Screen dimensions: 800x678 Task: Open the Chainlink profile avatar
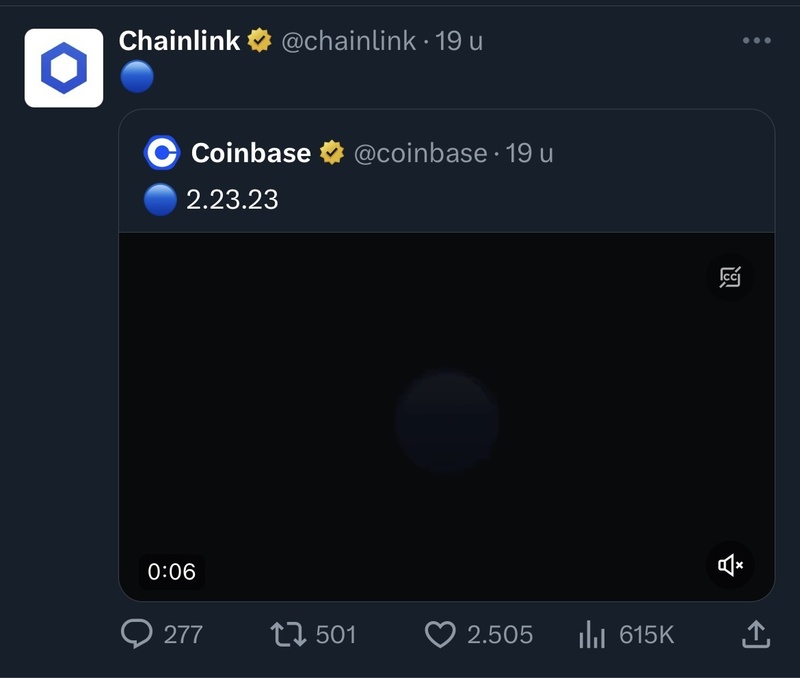pyautogui.click(x=64, y=68)
